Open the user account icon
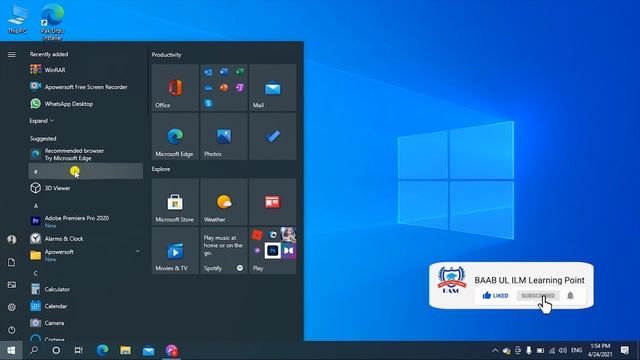The height and width of the screenshot is (360, 640). tap(11, 239)
